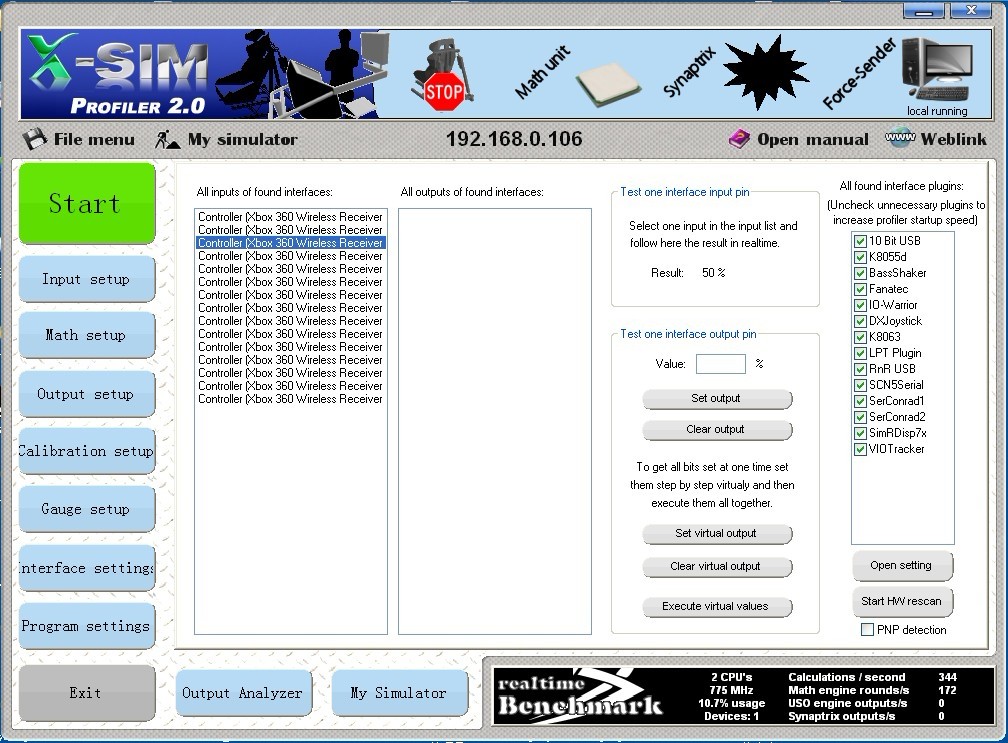The width and height of the screenshot is (1008, 743).
Task: Uncheck the SimRDisp7x plugin
Action: coord(860,433)
